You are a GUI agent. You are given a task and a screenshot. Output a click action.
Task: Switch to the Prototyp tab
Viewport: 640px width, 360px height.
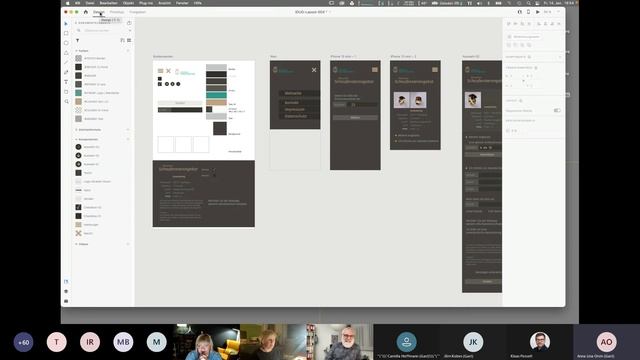tap(117, 12)
